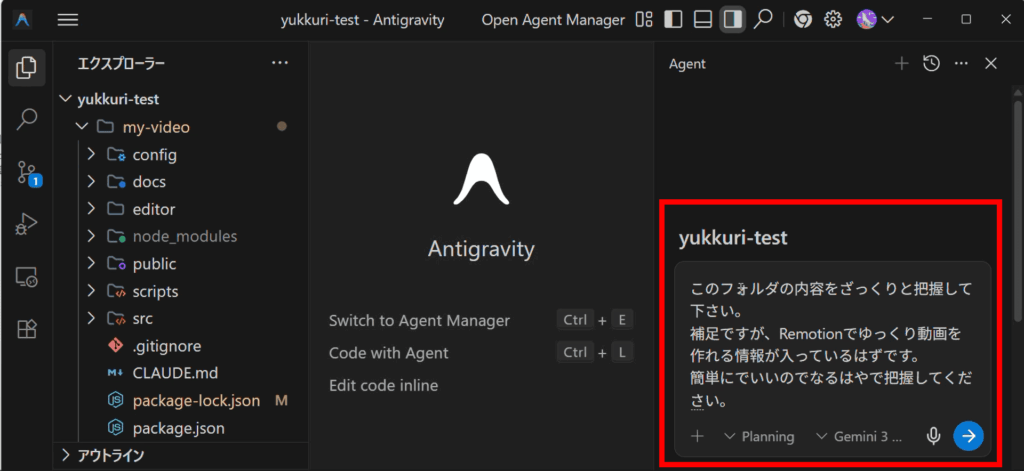Open the Planning mode dropdown

point(759,436)
